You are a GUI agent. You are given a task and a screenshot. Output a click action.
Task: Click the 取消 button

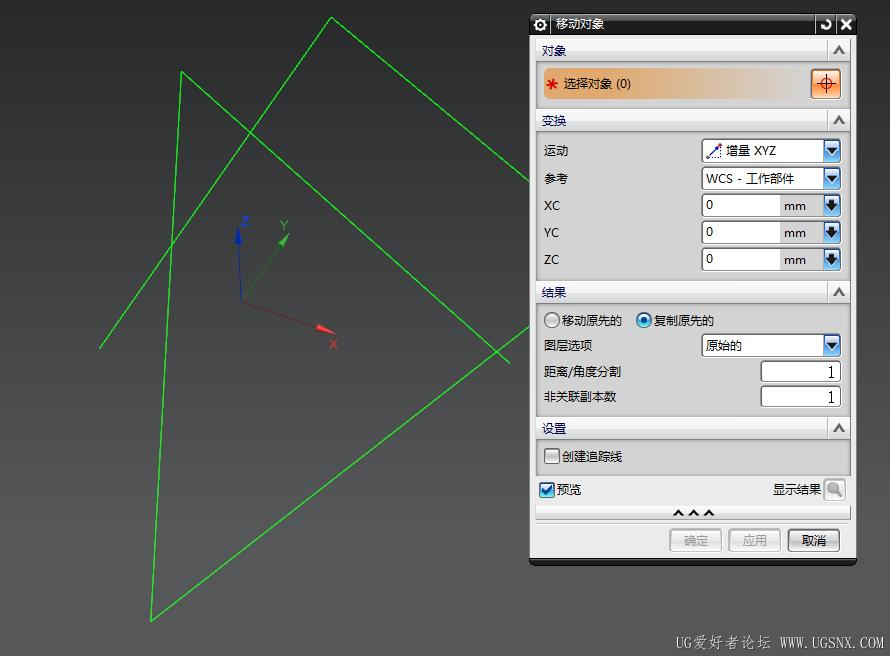pos(814,541)
